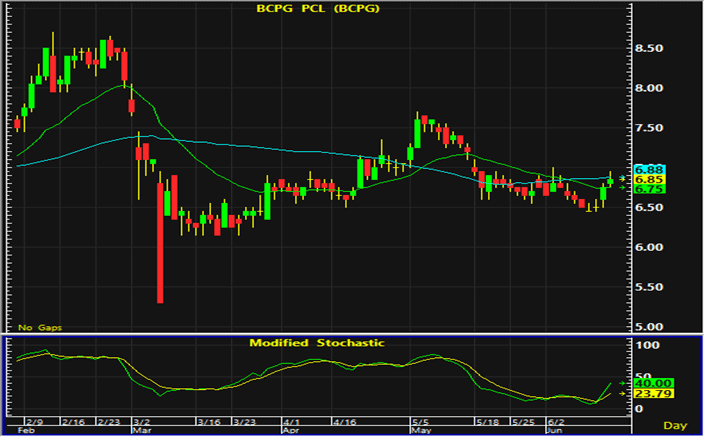Click the green 40.00 stochastic value label
Viewport: 705px width, 437px height.
(652, 383)
